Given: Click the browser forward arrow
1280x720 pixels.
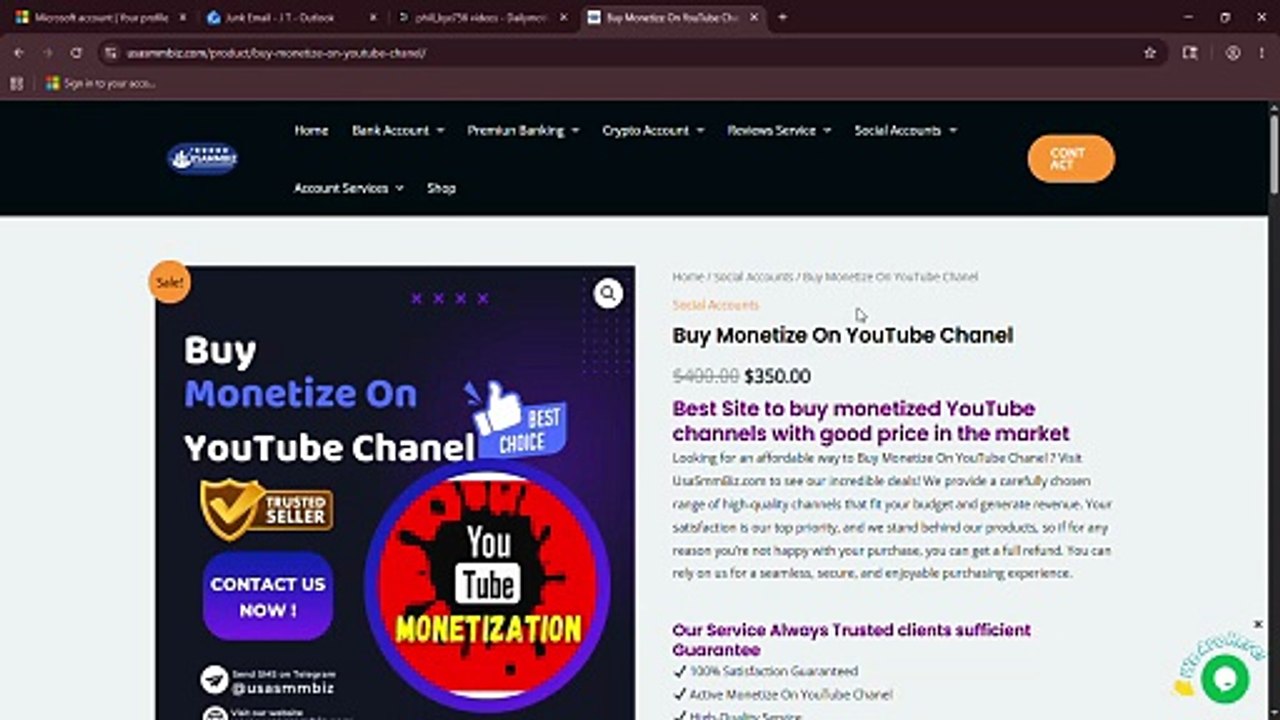Looking at the screenshot, I should pos(47,52).
